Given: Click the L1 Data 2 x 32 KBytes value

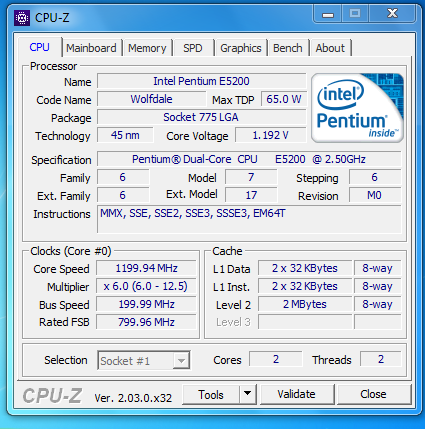Looking at the screenshot, I should (305, 268).
